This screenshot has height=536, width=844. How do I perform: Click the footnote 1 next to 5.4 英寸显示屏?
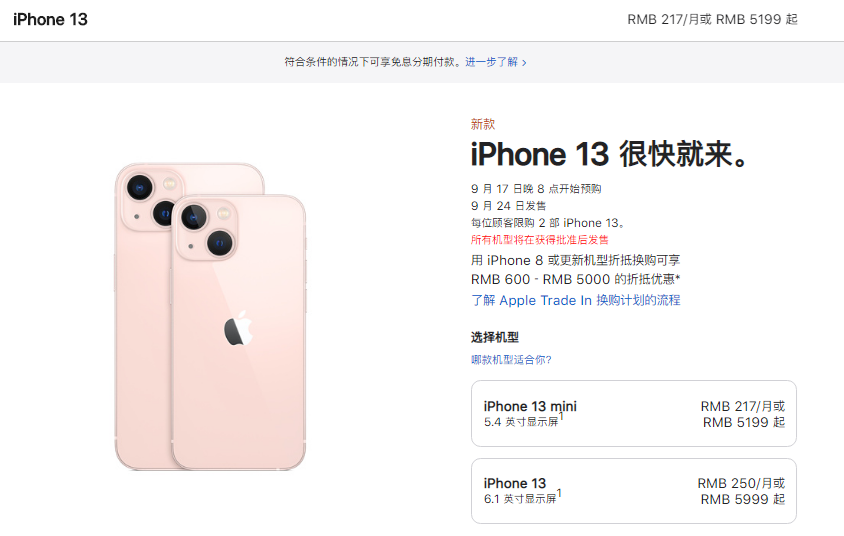click(561, 417)
